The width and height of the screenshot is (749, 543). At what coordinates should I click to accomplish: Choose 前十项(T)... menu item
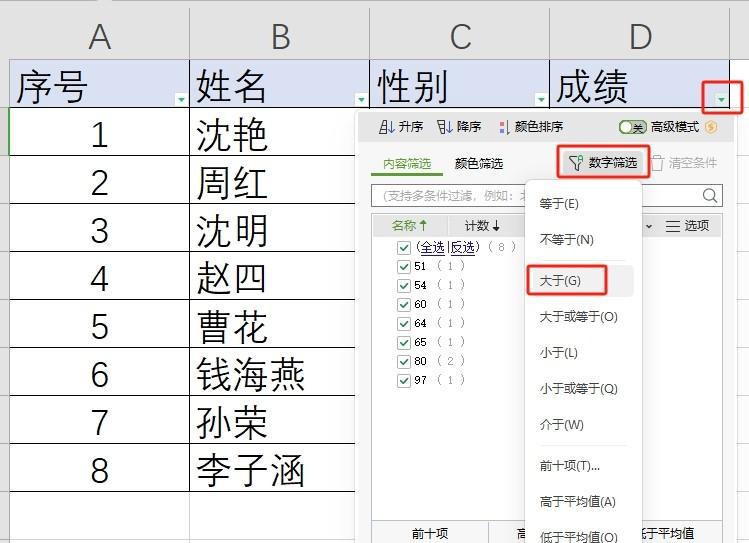569,466
